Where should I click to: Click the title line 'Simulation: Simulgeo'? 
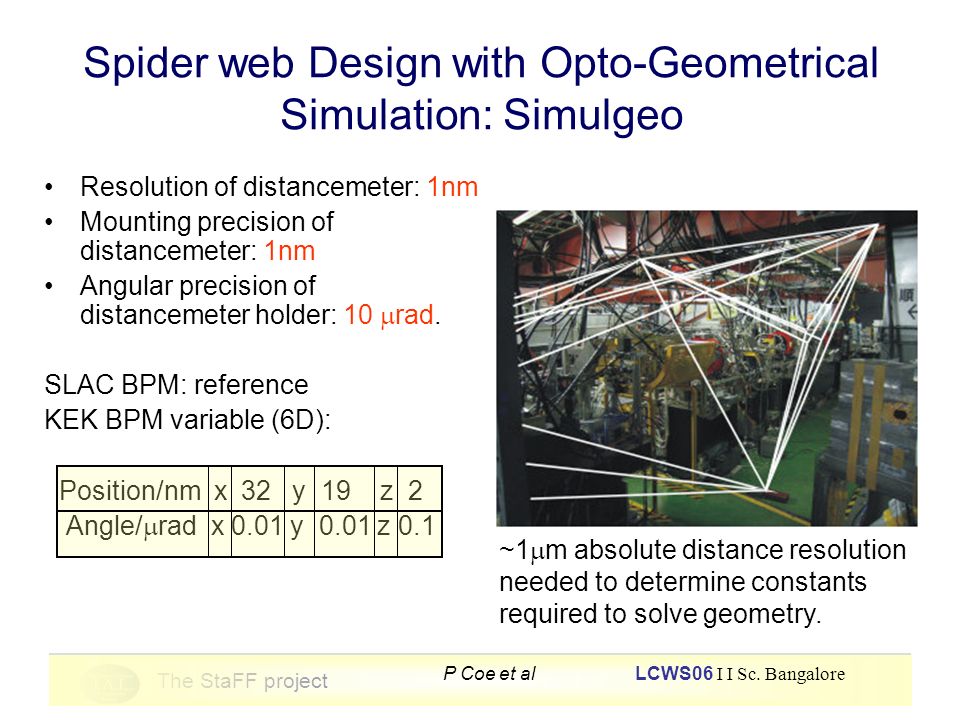click(481, 114)
